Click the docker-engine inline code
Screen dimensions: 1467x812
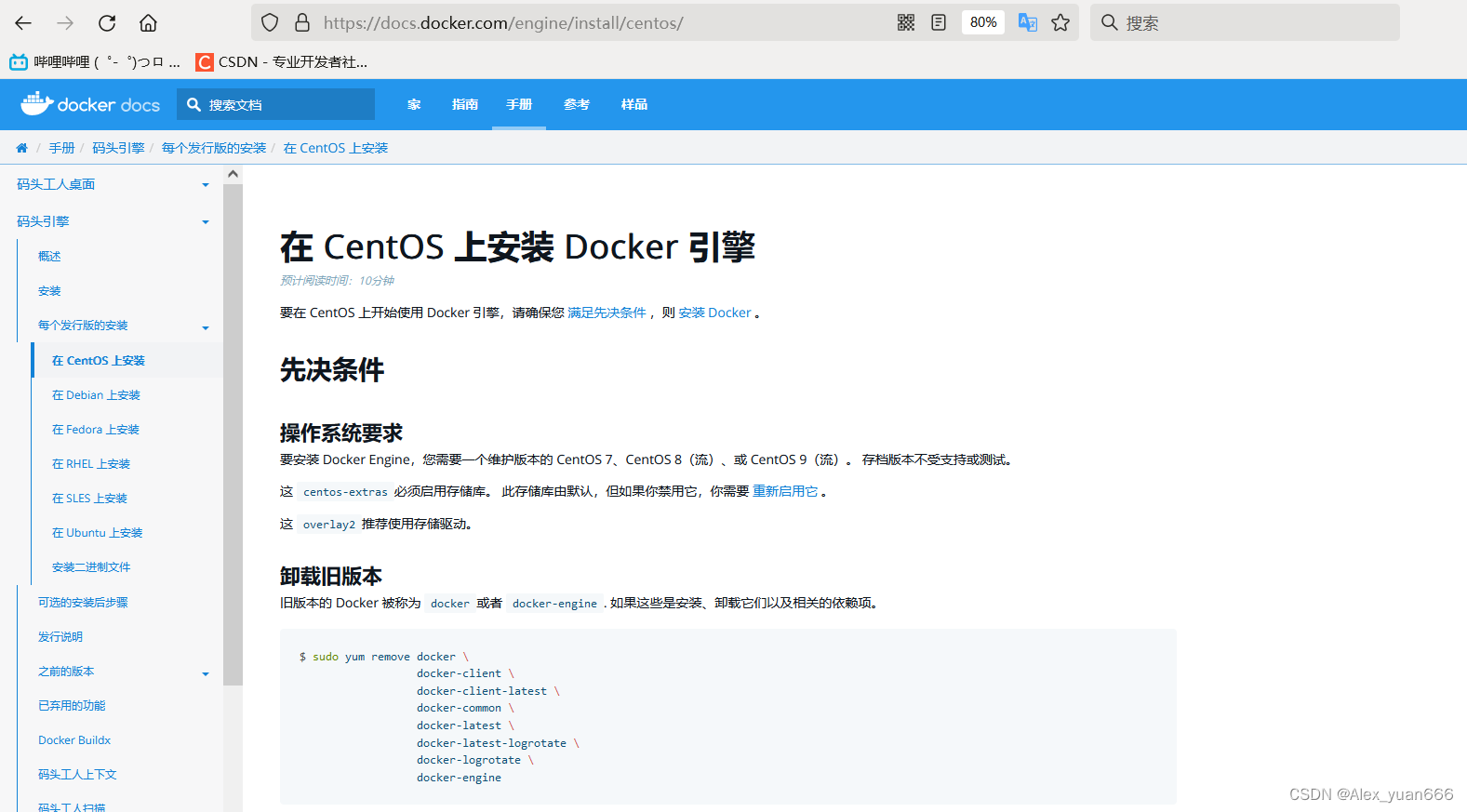(x=554, y=604)
